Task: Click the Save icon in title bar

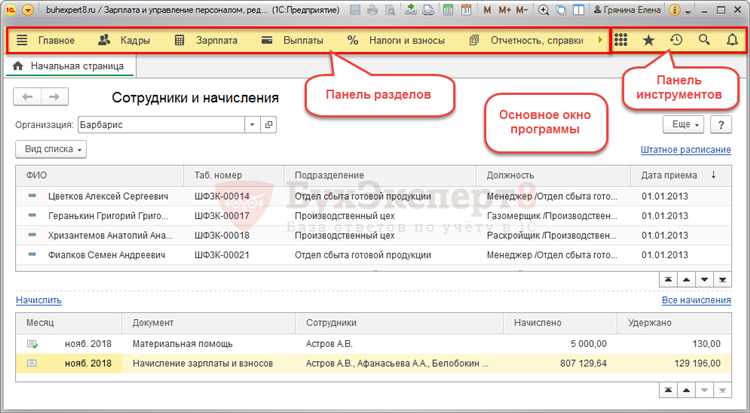Action: 355,10
